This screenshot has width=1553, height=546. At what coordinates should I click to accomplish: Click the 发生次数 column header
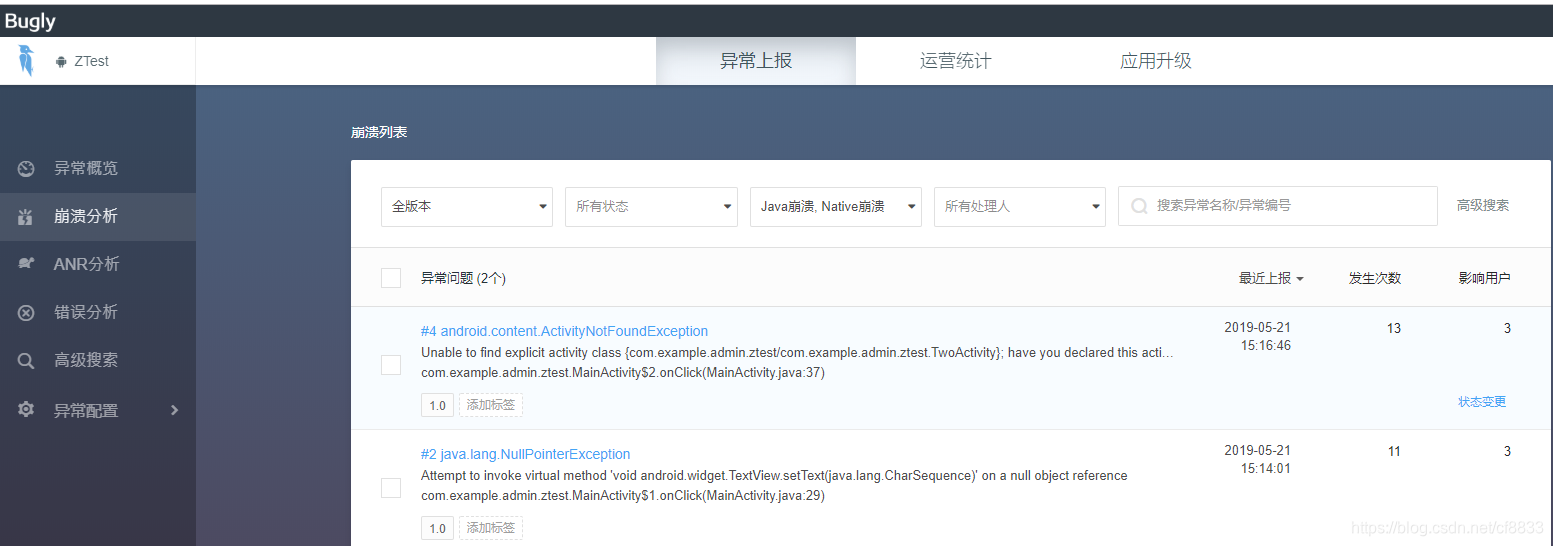click(1375, 278)
